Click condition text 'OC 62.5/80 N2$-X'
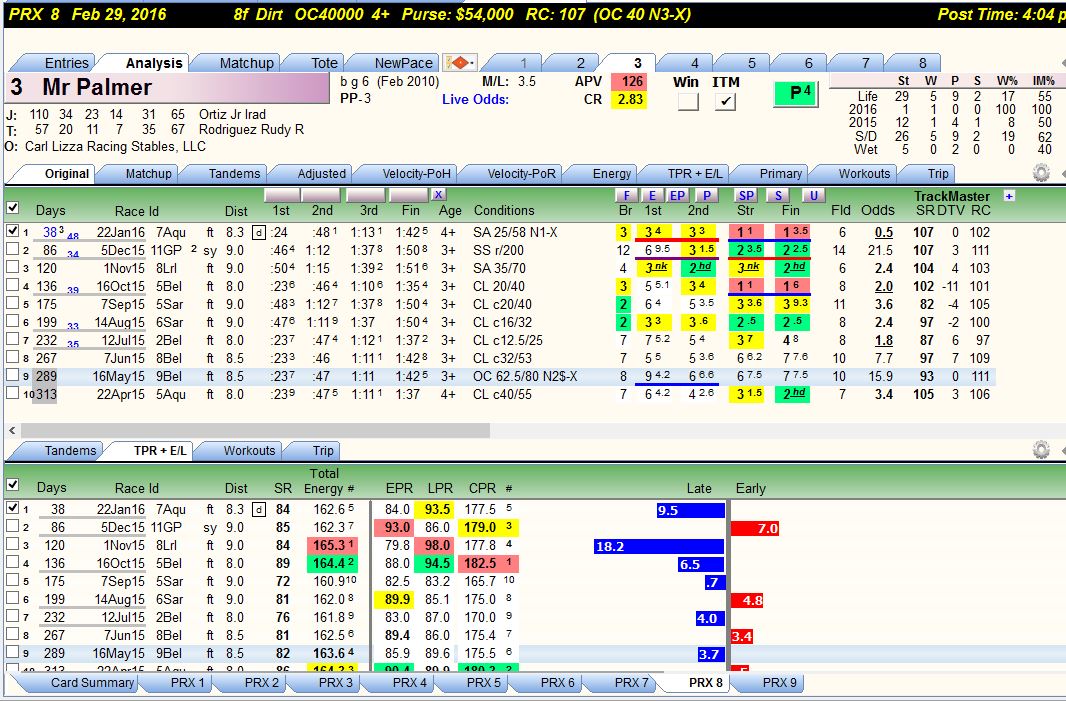The height and width of the screenshot is (701, 1066). click(x=525, y=376)
